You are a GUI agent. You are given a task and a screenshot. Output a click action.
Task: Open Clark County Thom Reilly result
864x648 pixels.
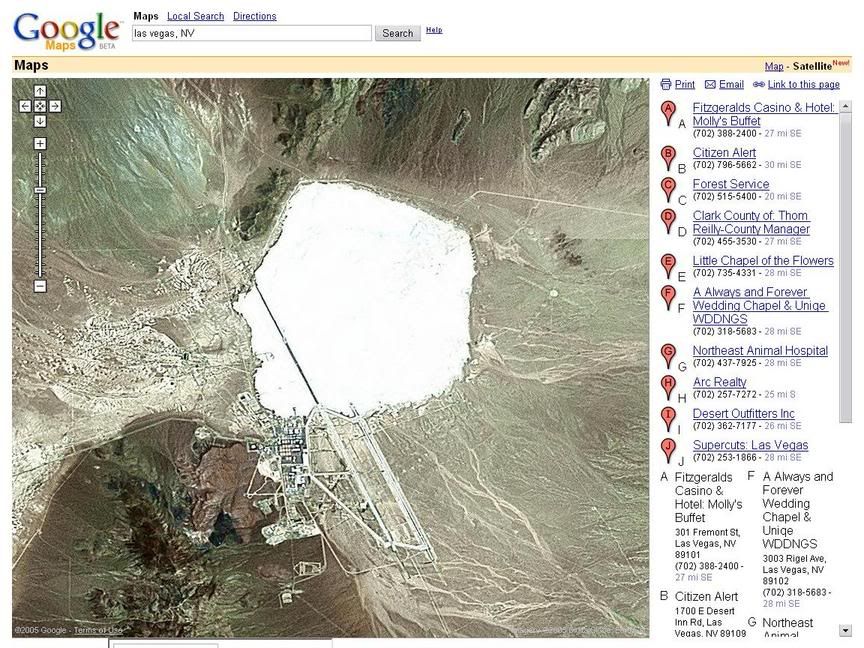coord(751,222)
